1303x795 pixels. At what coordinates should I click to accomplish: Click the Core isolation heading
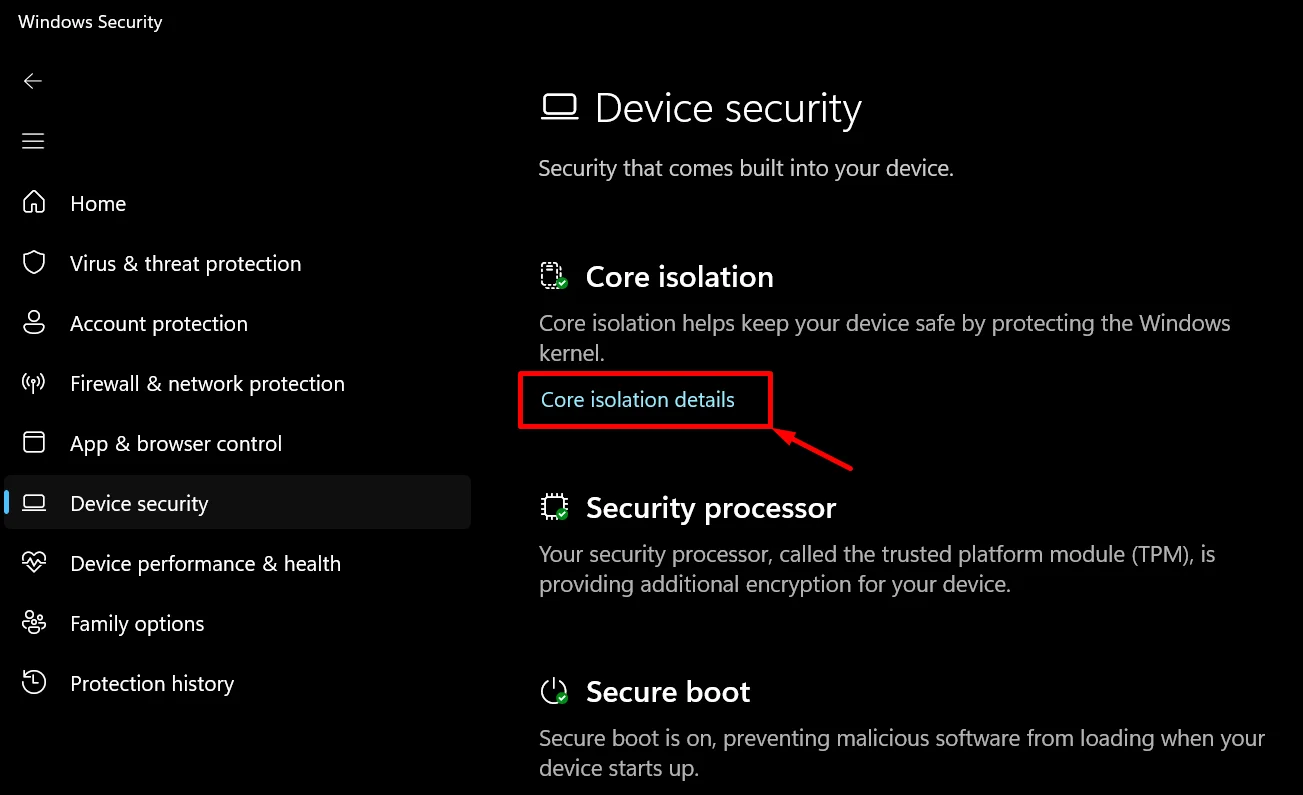pyautogui.click(x=679, y=276)
